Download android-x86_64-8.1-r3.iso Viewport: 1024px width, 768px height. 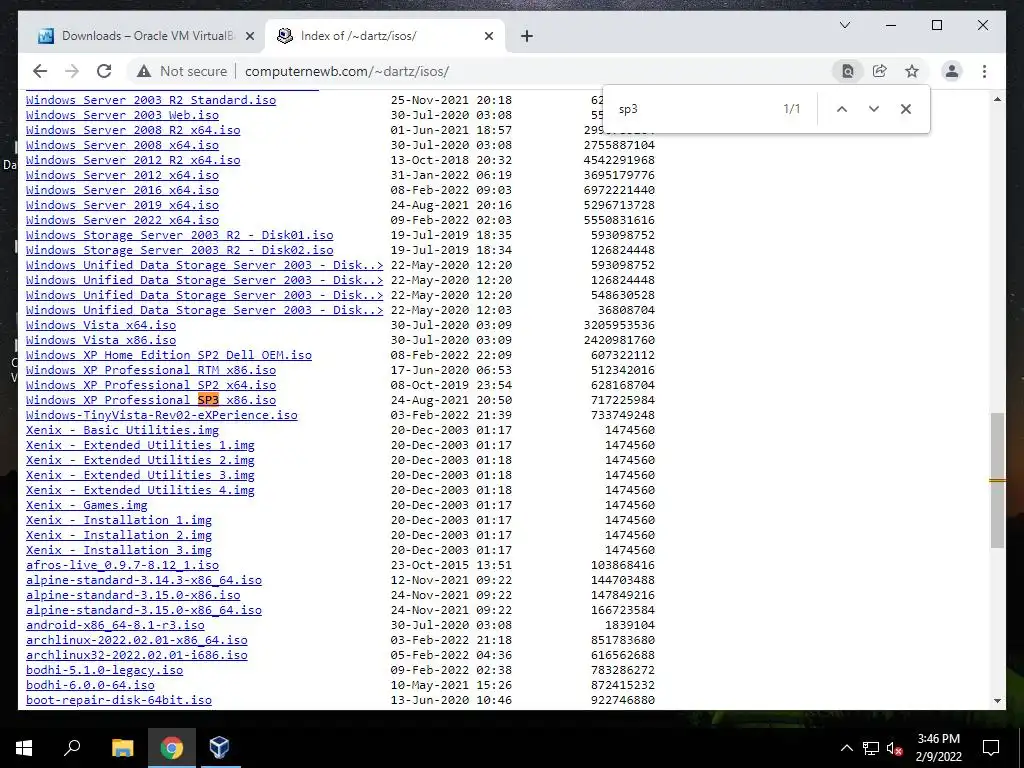tap(115, 626)
